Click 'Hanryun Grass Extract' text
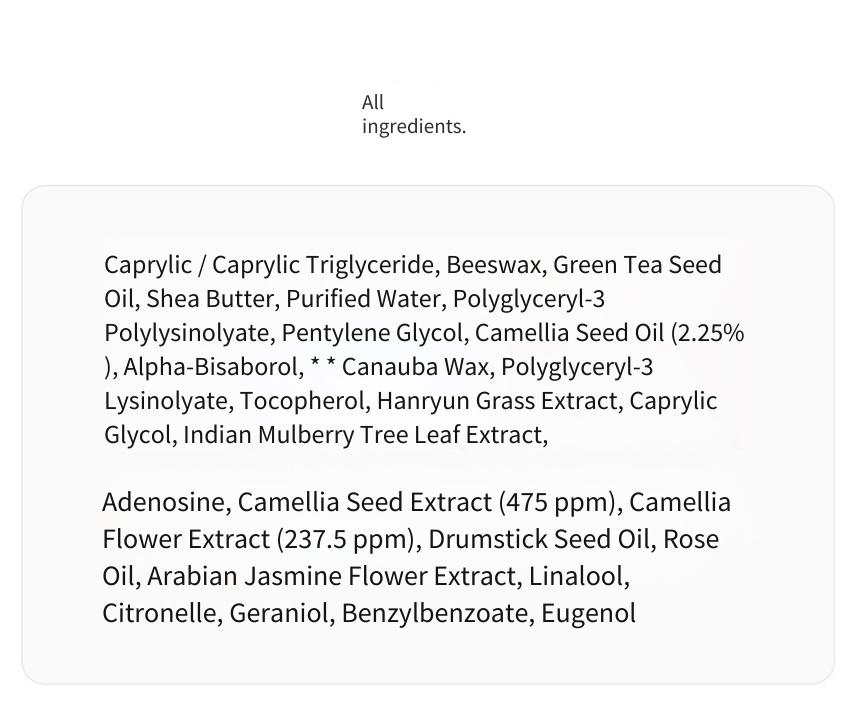 497,401
